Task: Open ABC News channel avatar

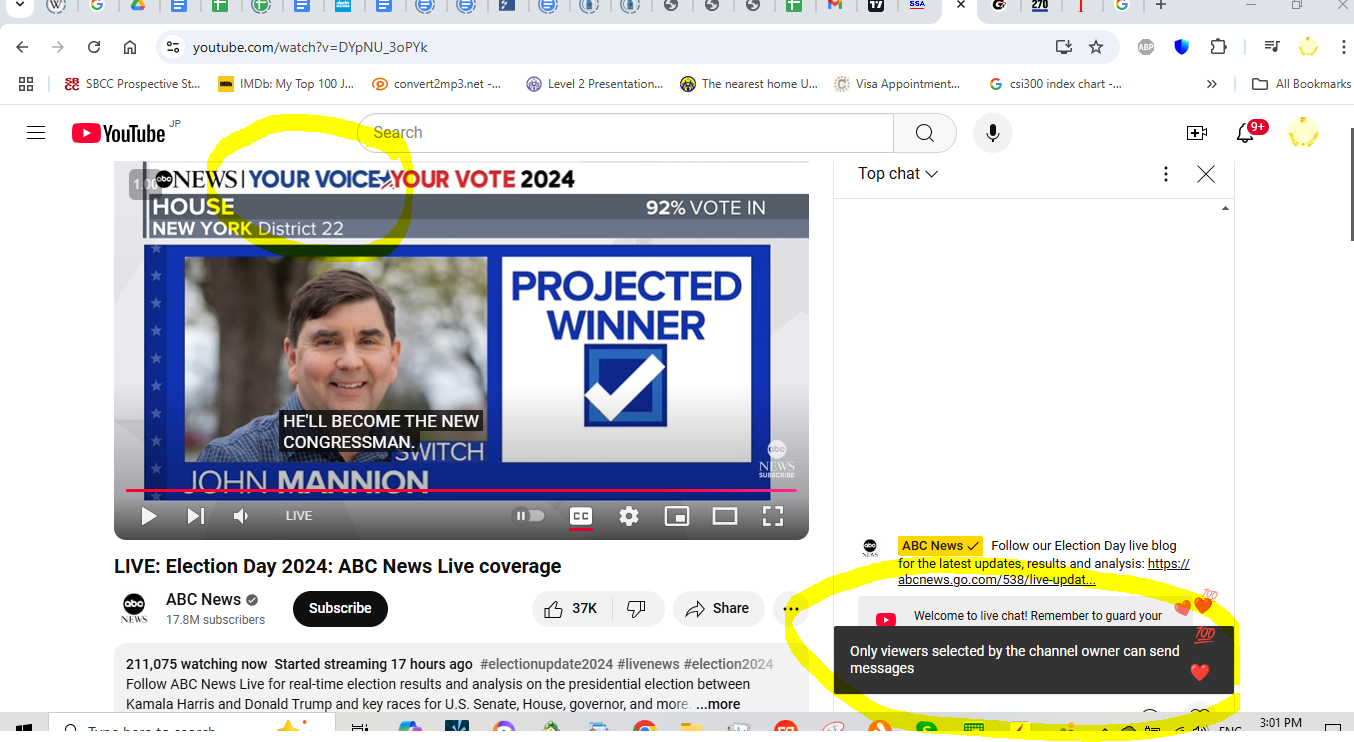Action: (x=134, y=608)
